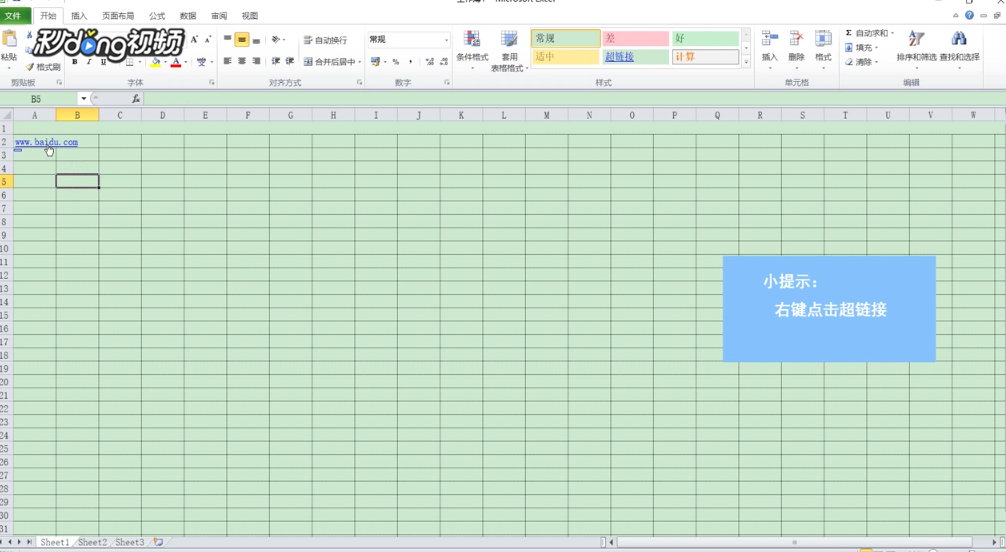Toggle underline formatting
This screenshot has width=1006, height=552.
coord(103,62)
